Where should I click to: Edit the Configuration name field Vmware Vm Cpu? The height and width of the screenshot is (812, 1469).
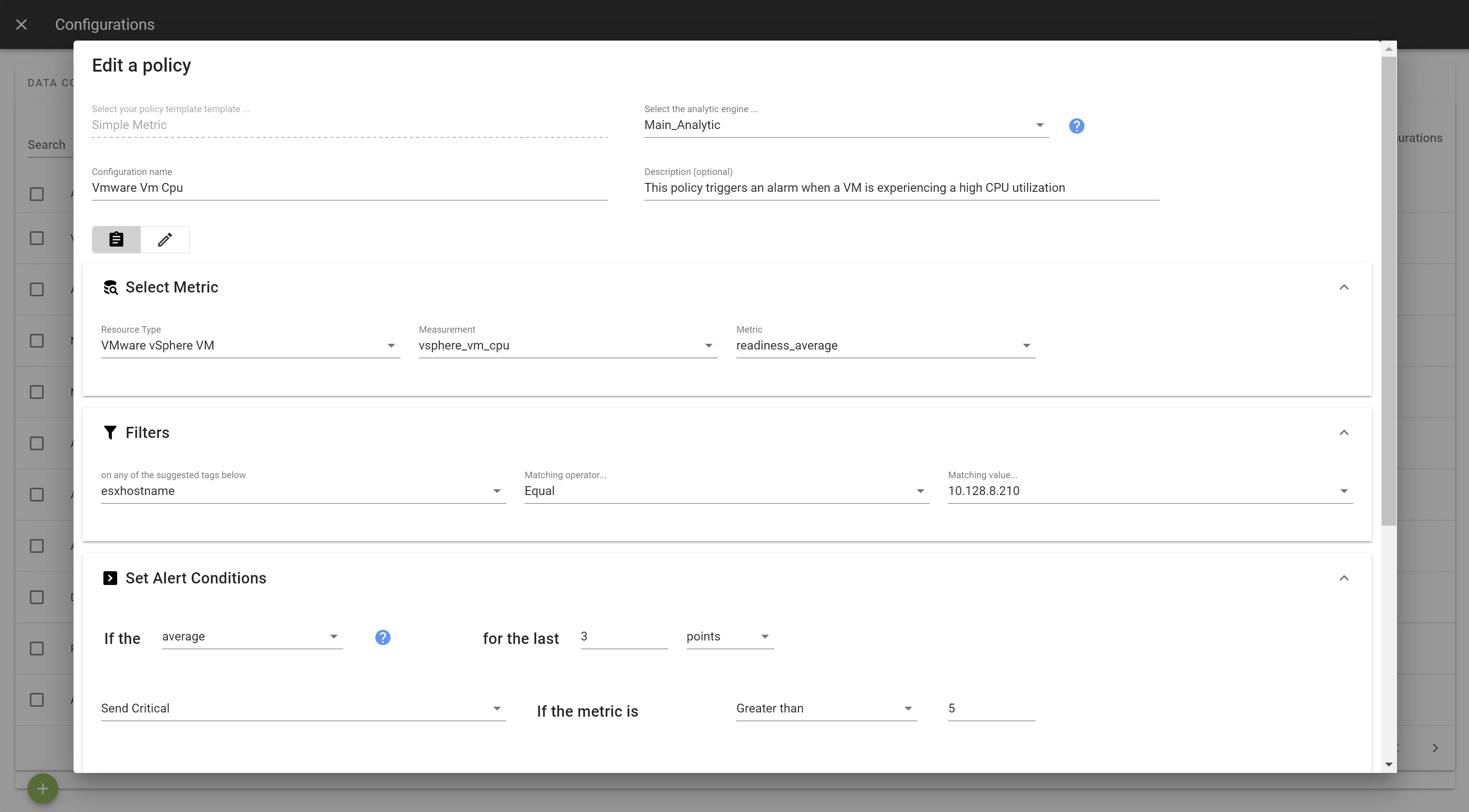[350, 188]
